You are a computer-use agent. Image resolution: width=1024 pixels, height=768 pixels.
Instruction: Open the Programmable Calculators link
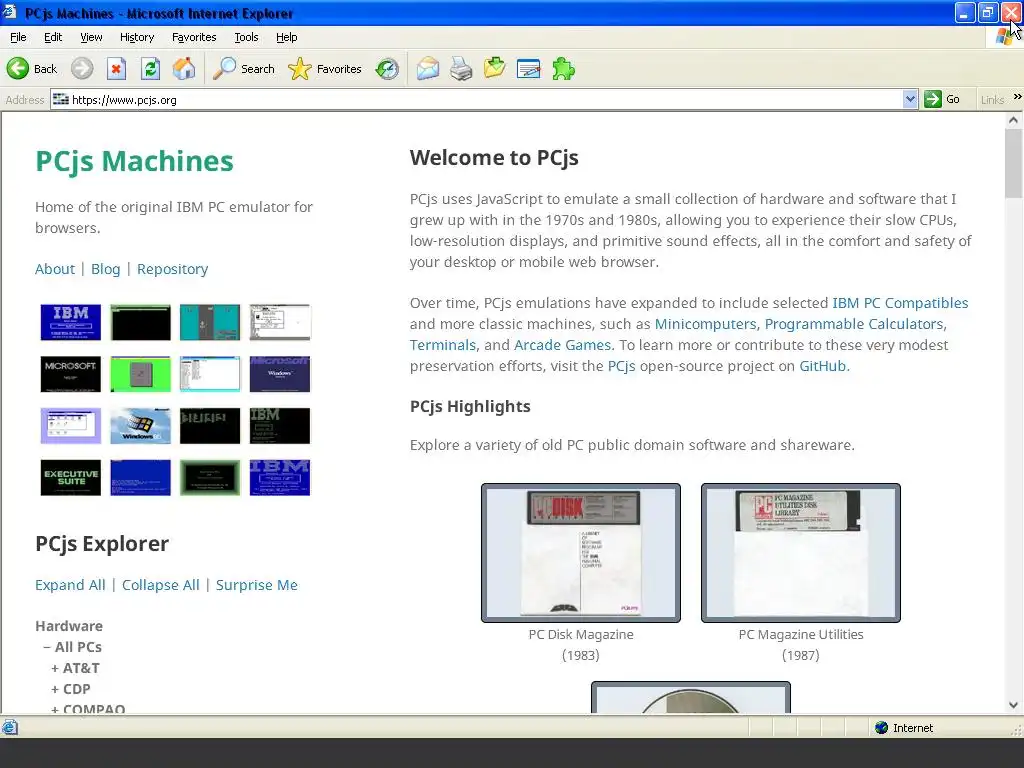(854, 324)
